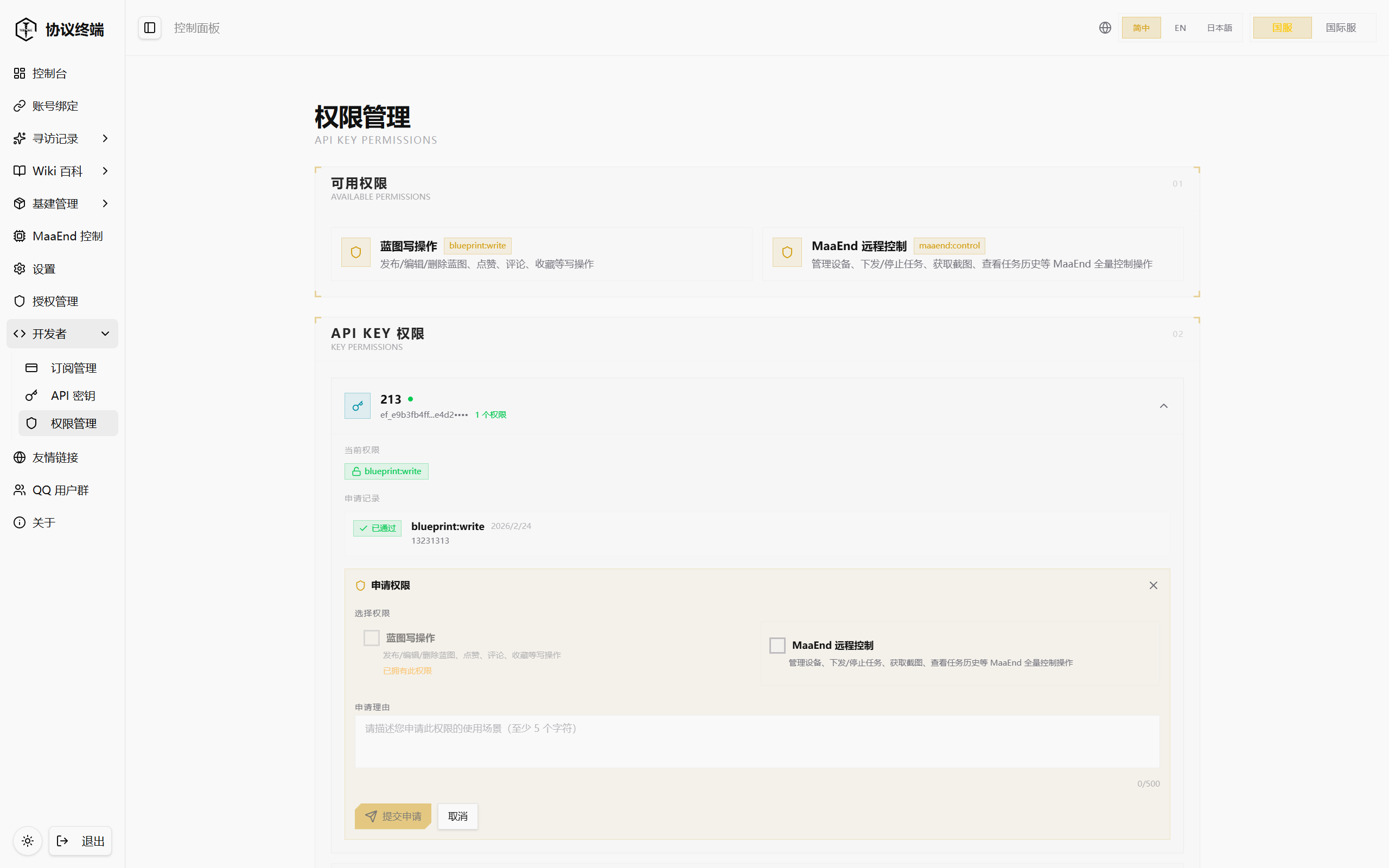
Task: Open 账号绑定 in the sidebar
Action: [x=62, y=106]
